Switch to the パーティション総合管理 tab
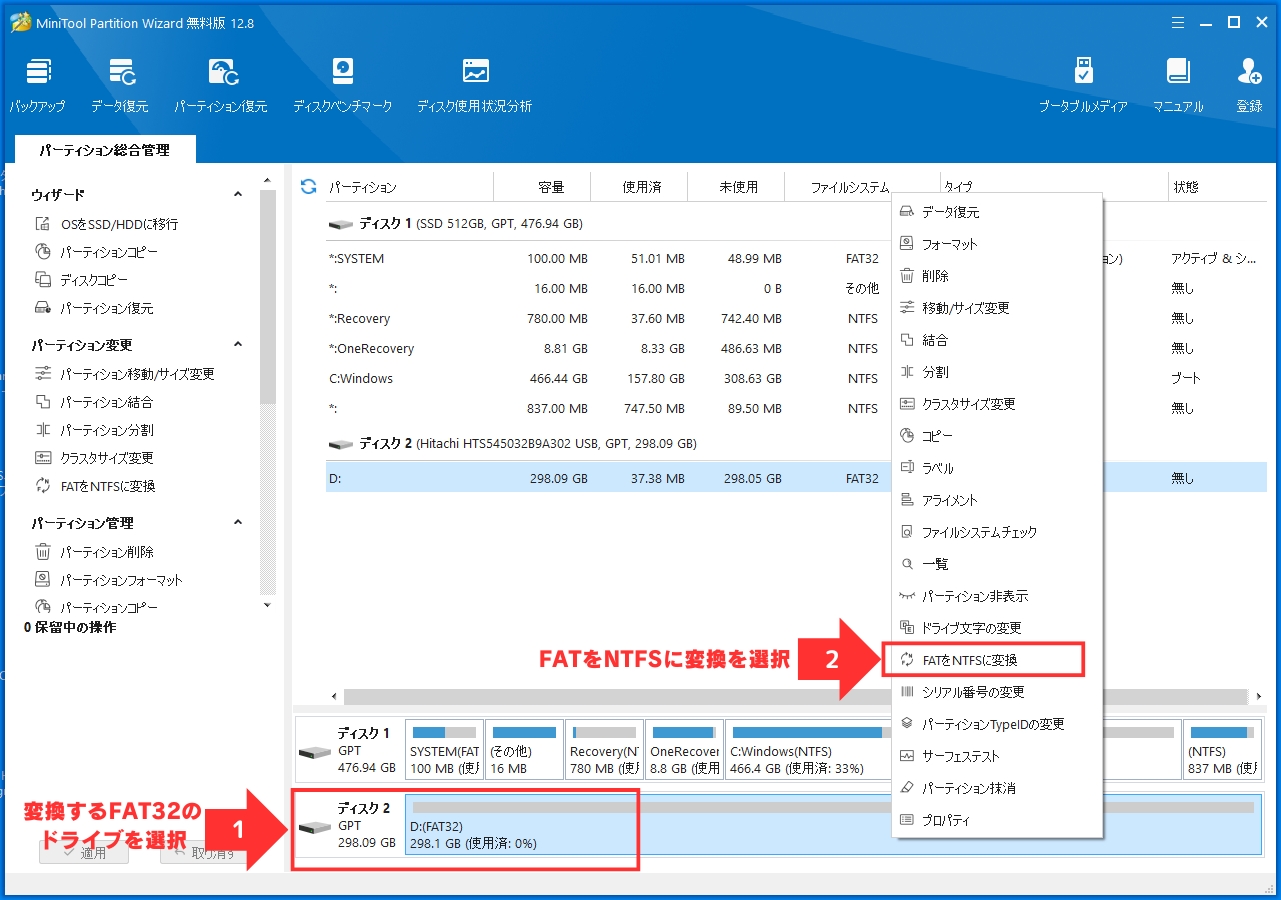The width and height of the screenshot is (1281, 900). [x=105, y=150]
